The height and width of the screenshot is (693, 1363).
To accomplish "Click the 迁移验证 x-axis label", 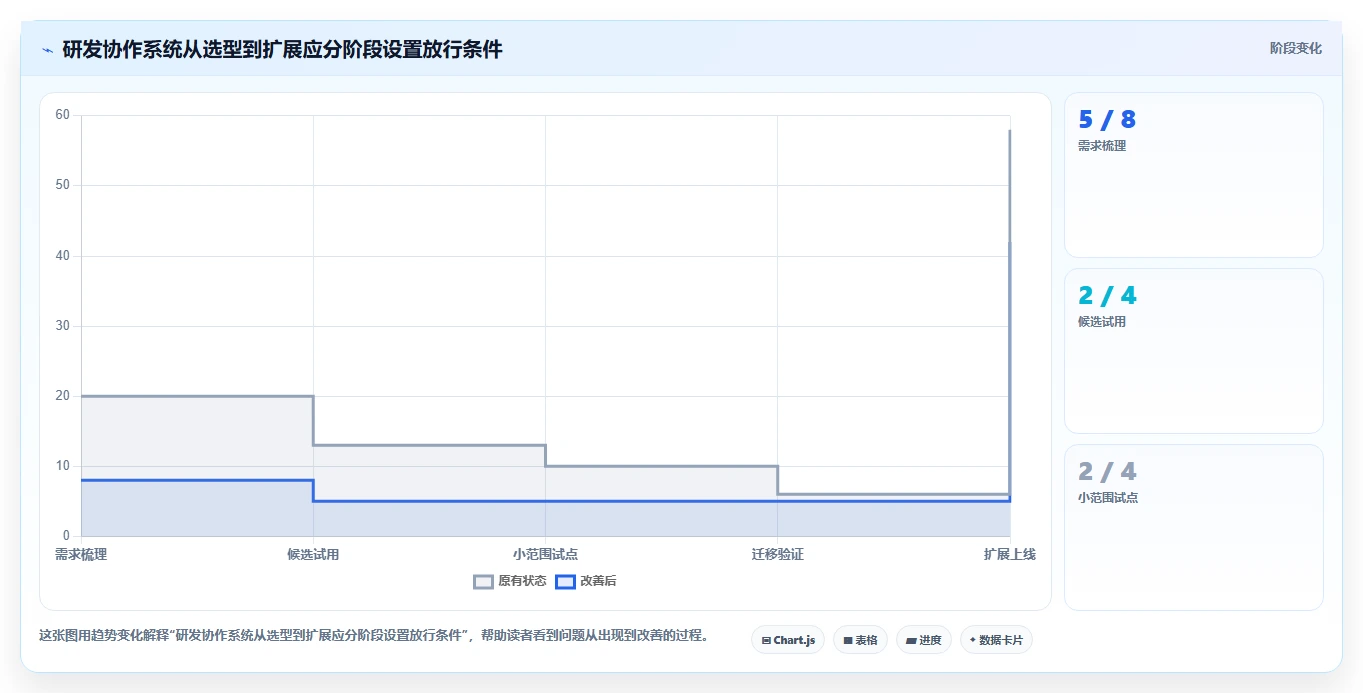I will [x=777, y=554].
